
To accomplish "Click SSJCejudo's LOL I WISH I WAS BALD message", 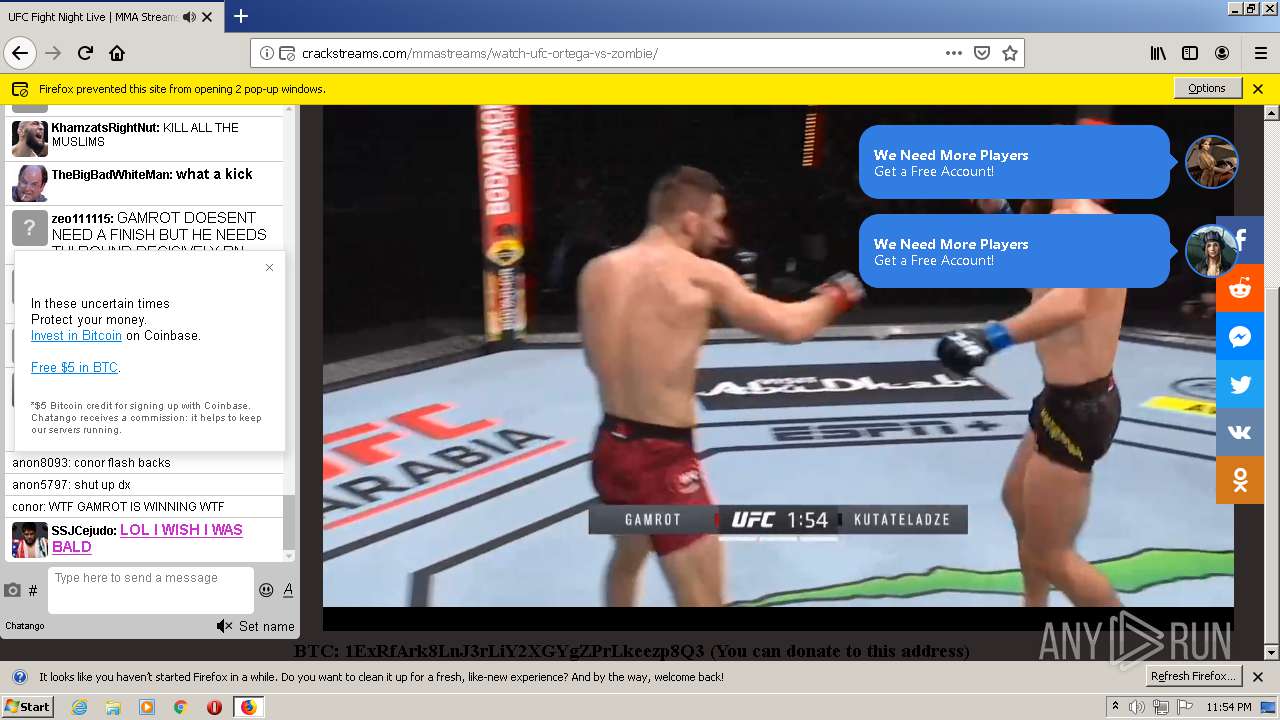I will [147, 538].
